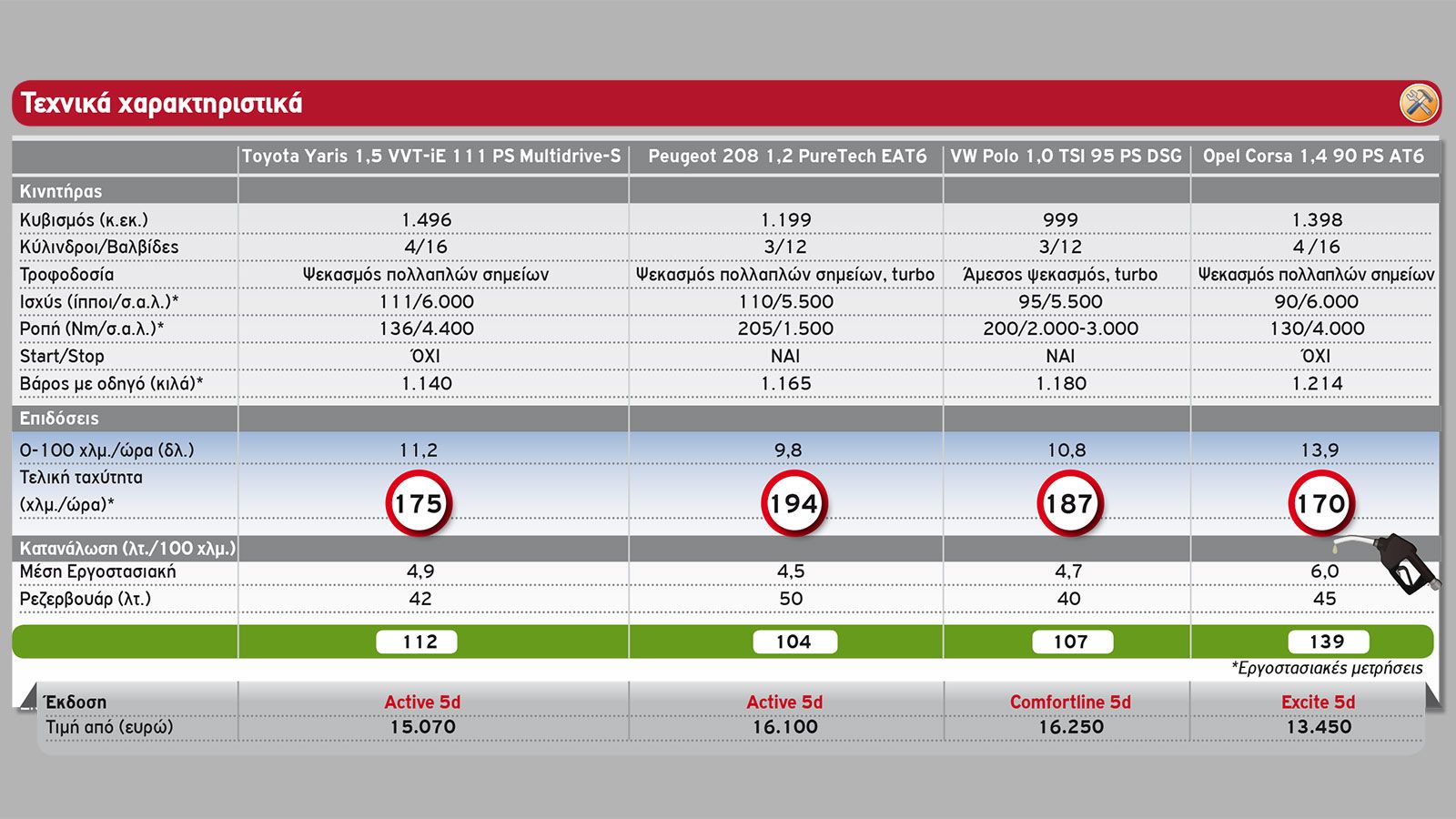Click the 111/6.000 power value
Screen dimensions: 1456x819
coord(427,301)
